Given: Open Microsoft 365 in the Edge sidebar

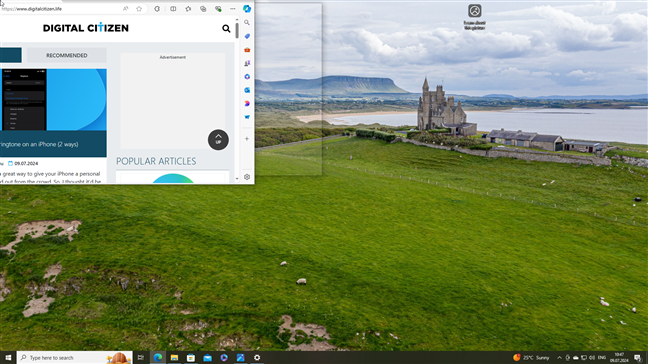Looking at the screenshot, I should (247, 76).
